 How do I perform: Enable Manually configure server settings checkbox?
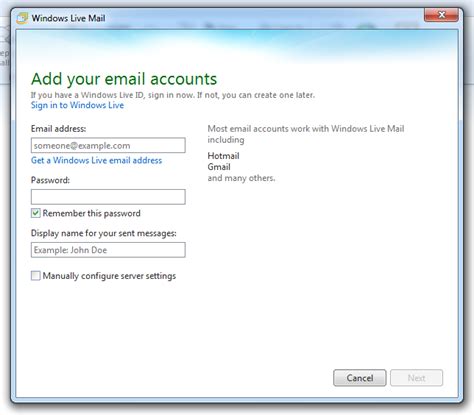coord(36,276)
